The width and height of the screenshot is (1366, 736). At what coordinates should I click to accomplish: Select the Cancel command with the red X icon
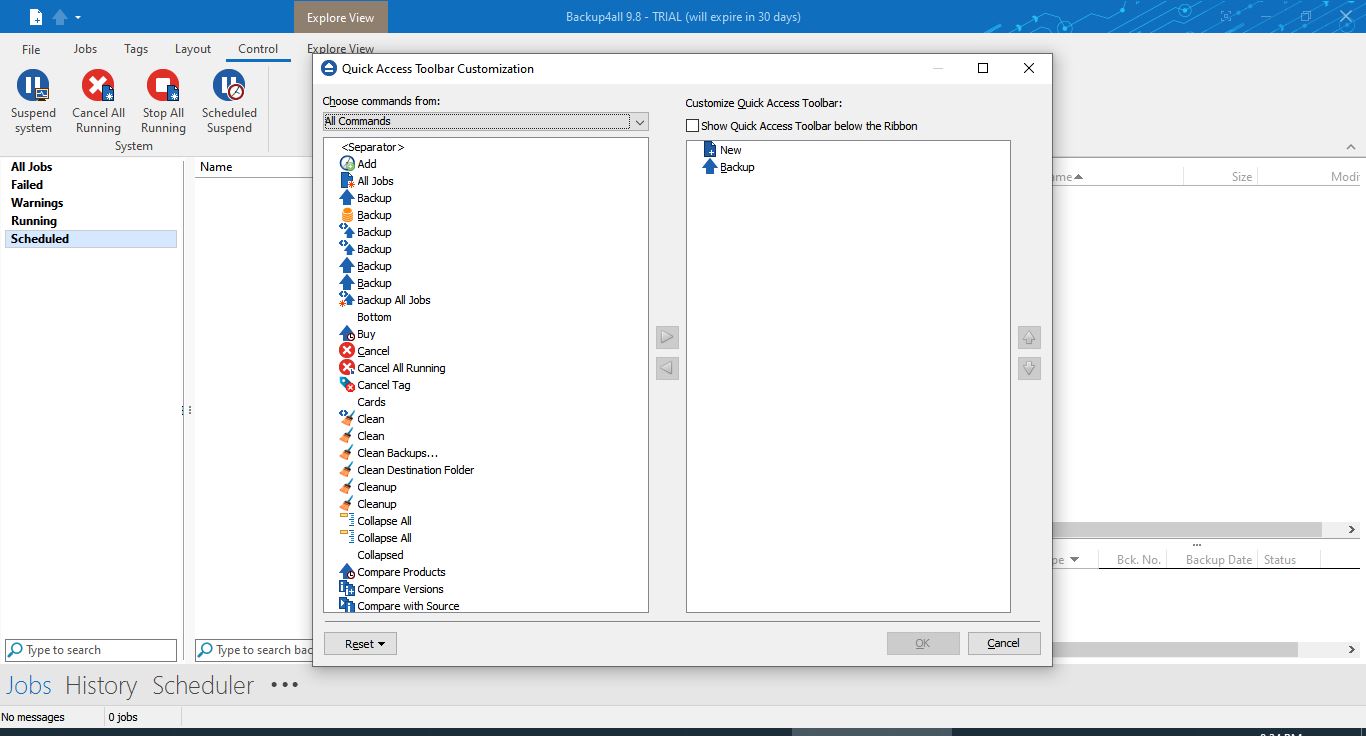364,351
